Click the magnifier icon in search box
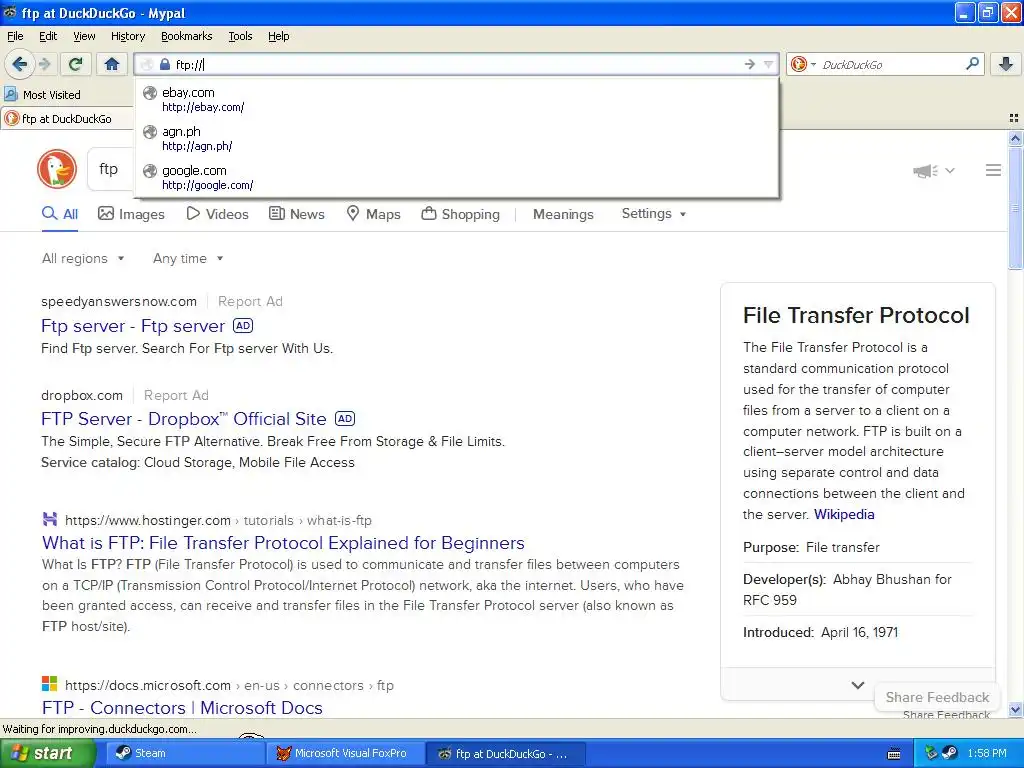 pyautogui.click(x=972, y=64)
